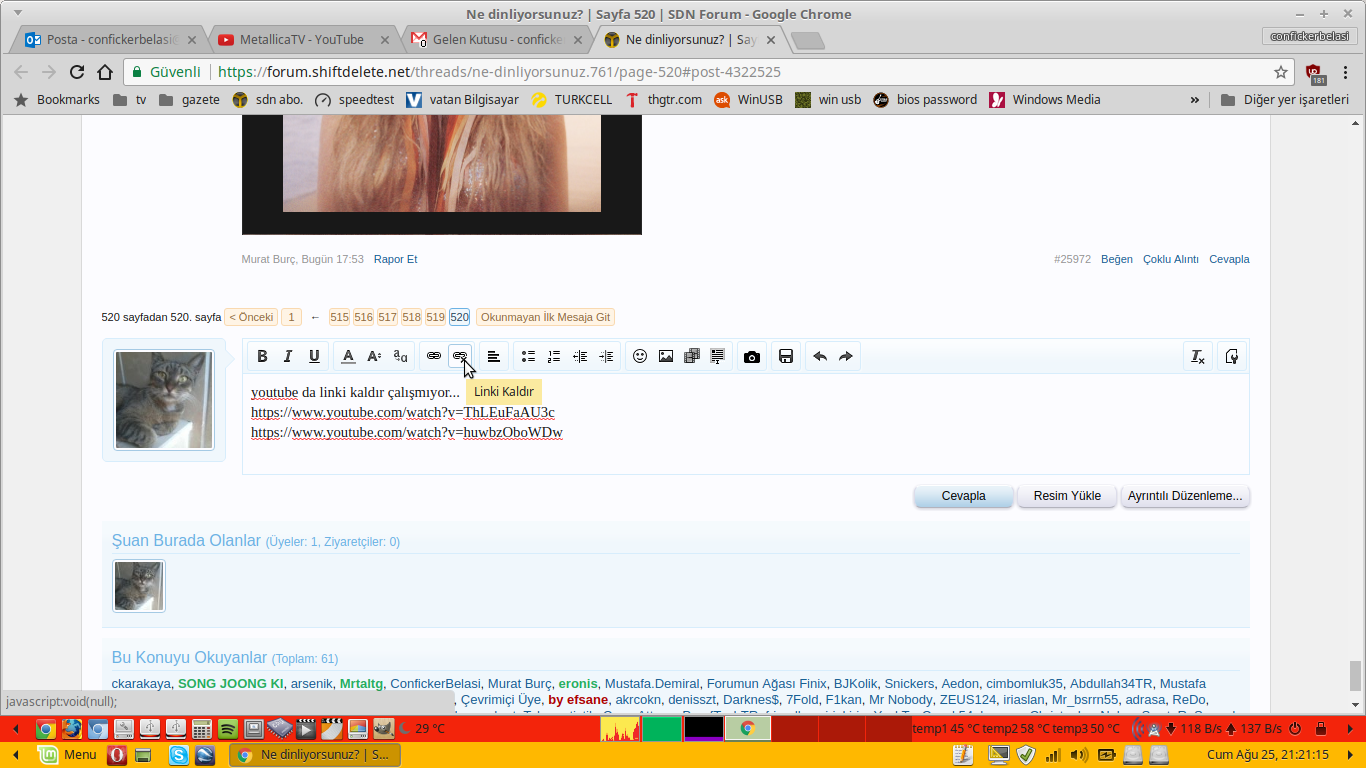Image resolution: width=1366 pixels, height=768 pixels.
Task: Open the tv bookmarks folder
Action: (x=130, y=100)
